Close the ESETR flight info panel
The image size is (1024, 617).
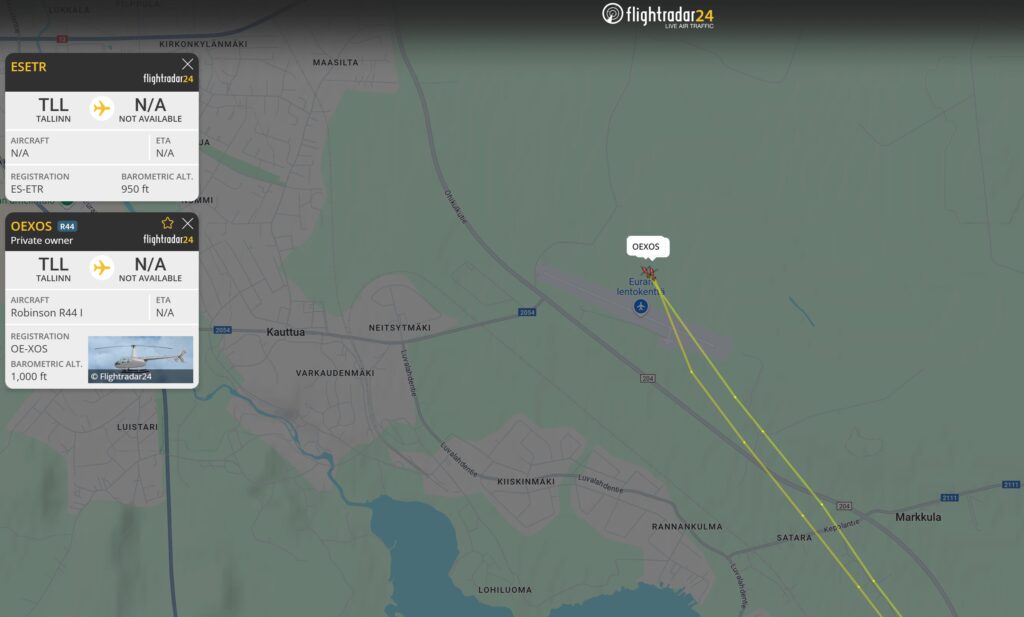[187, 64]
